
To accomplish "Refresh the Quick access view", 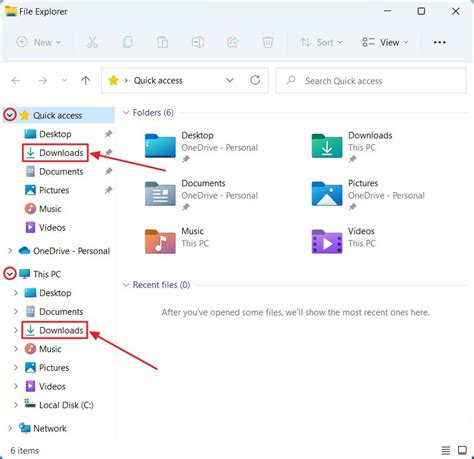I will [x=255, y=80].
